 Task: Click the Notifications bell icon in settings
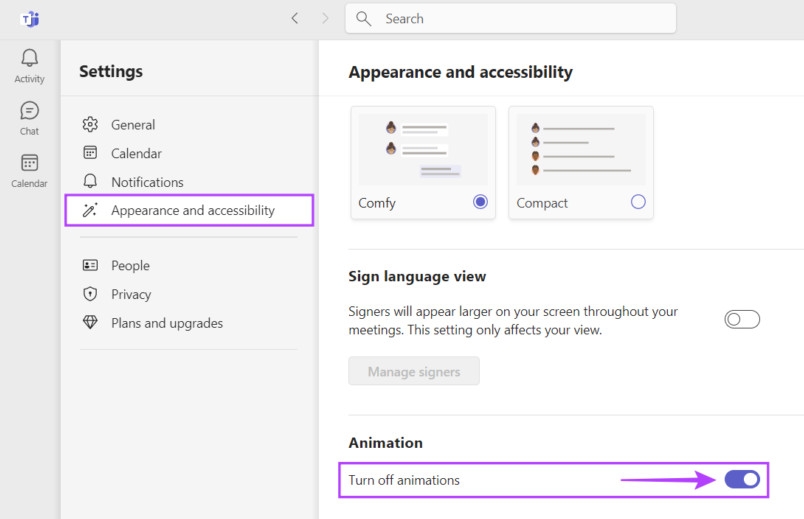point(90,181)
